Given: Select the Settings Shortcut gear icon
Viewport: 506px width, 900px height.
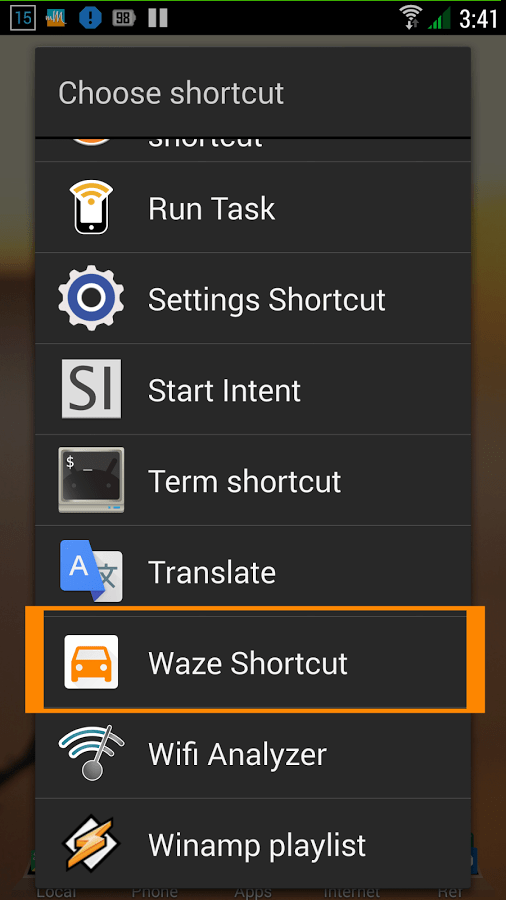Looking at the screenshot, I should click(91, 298).
